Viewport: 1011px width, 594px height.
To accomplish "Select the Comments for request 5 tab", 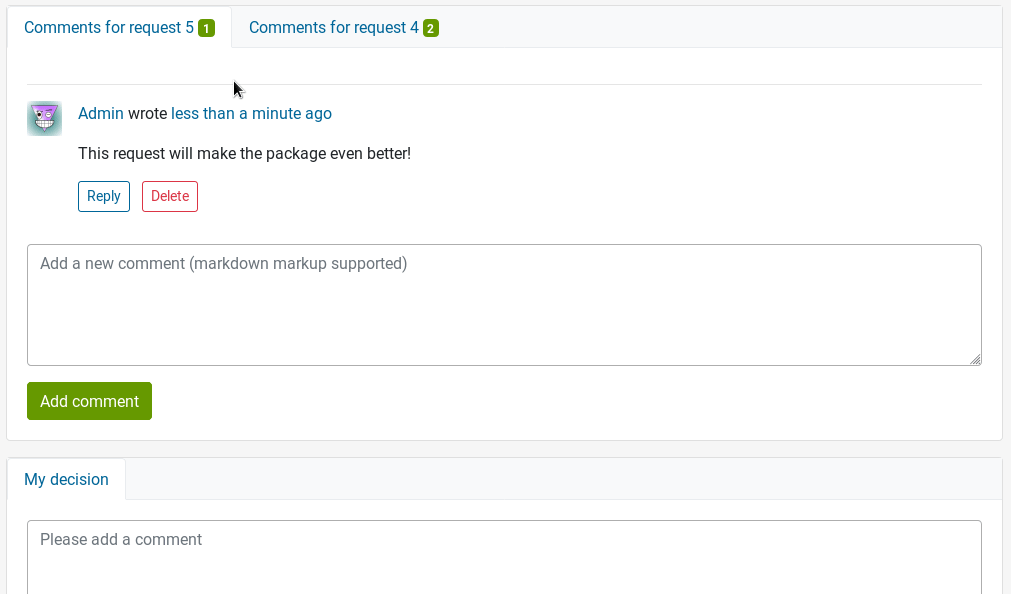I will 110,27.
